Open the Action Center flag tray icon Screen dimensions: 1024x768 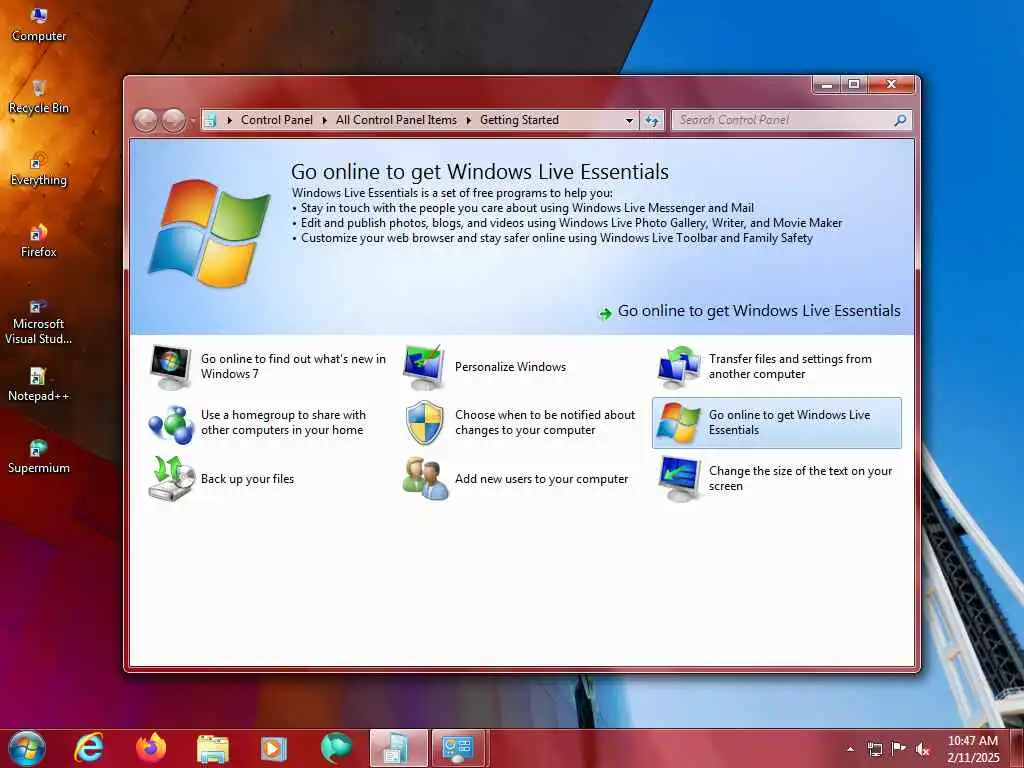pyautogui.click(x=899, y=749)
